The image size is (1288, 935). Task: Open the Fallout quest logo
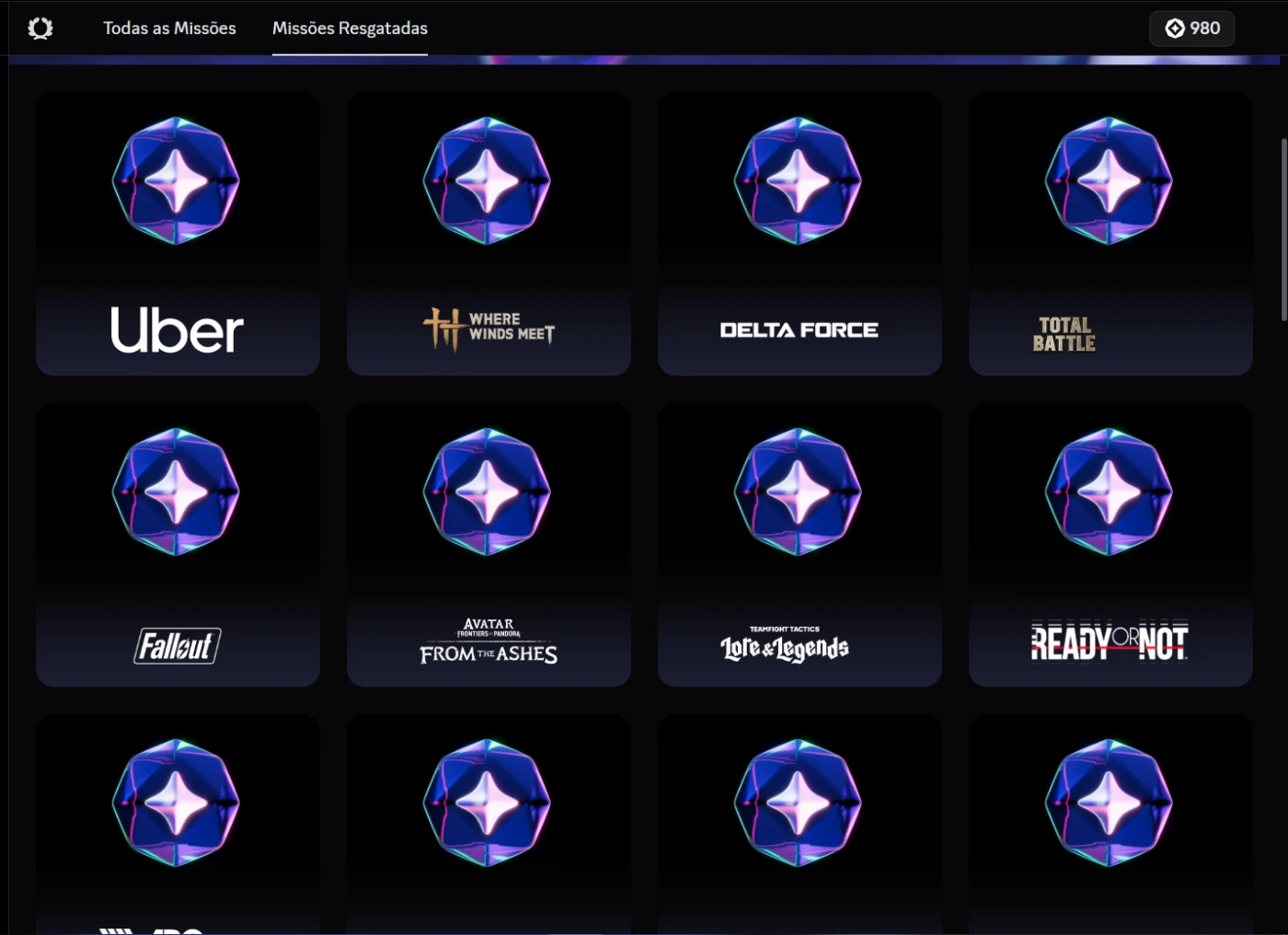tap(178, 645)
